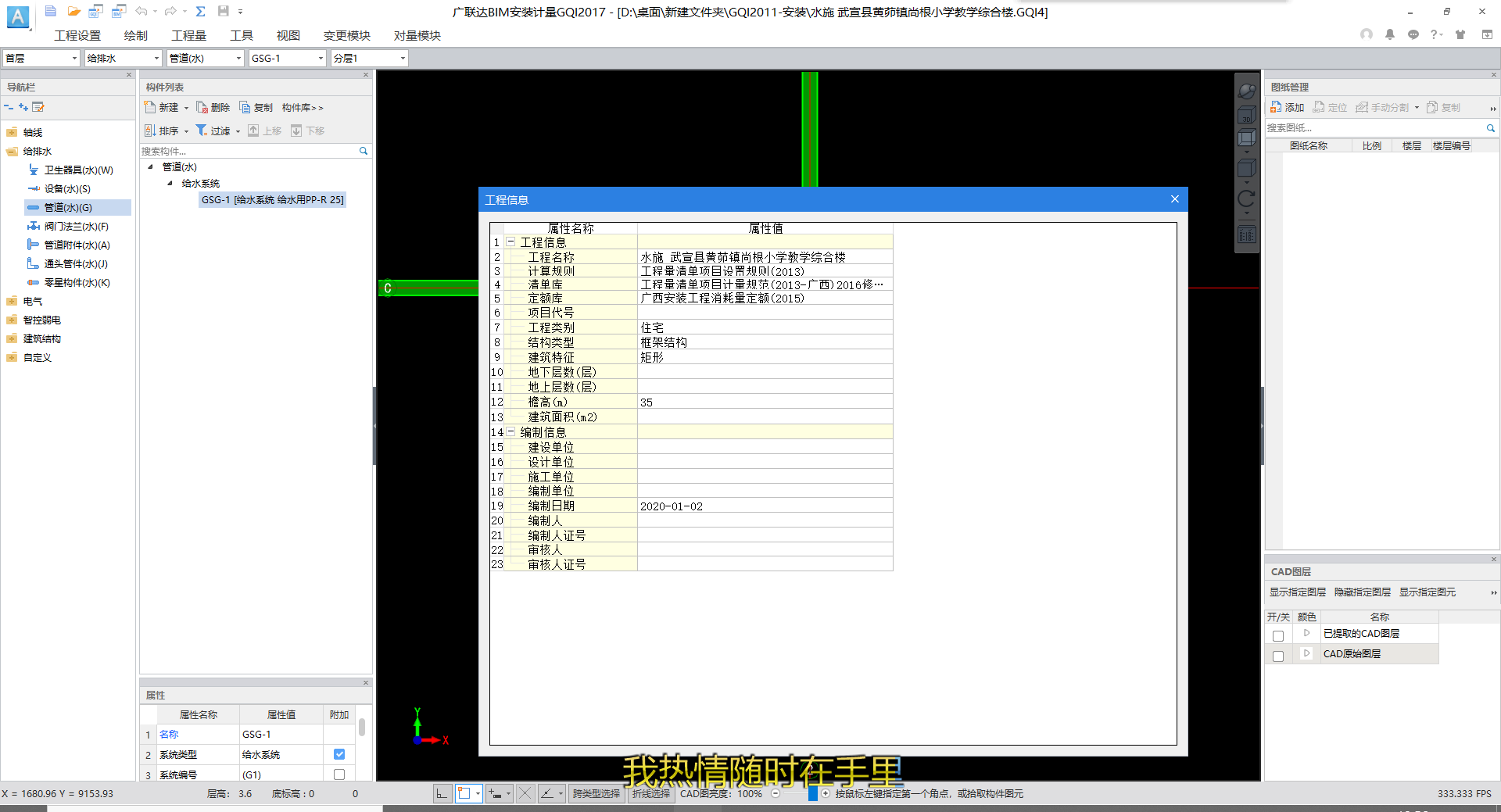Click the New file icon in quick toolbar

coord(51,11)
